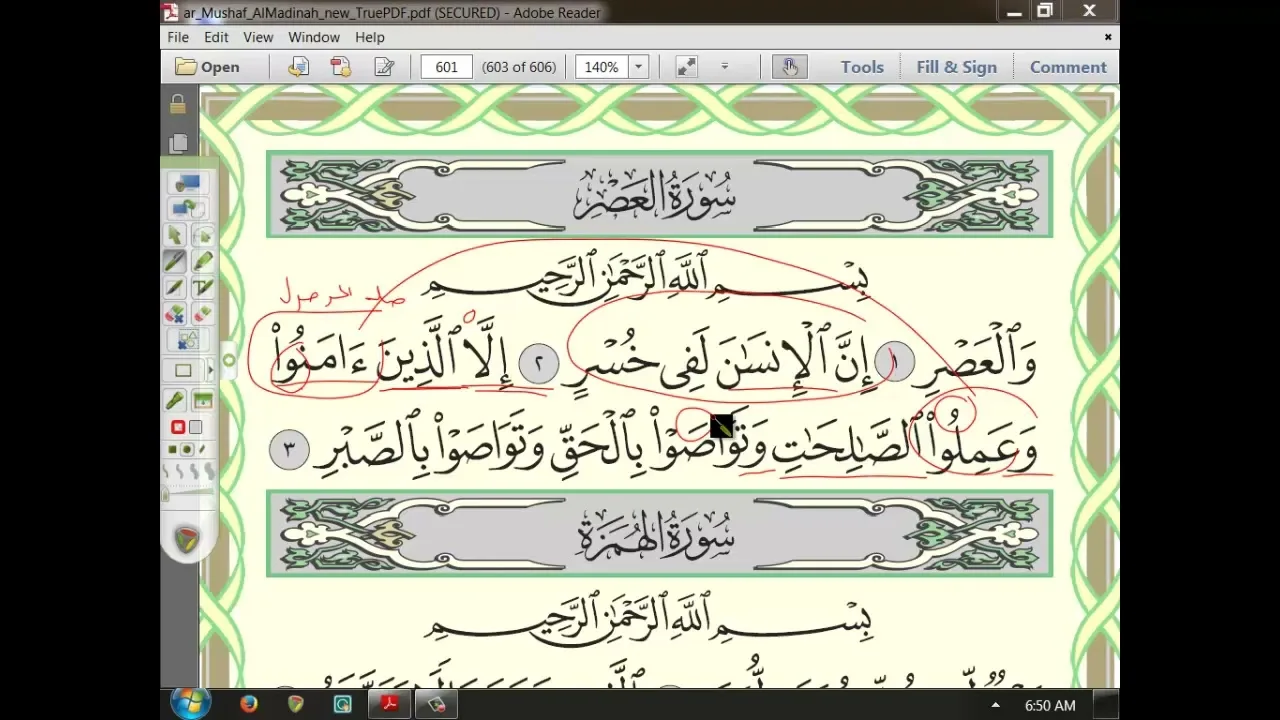This screenshot has height=720, width=1280.
Task: Expand the shape options arrow beside rectangle
Action: pos(209,371)
